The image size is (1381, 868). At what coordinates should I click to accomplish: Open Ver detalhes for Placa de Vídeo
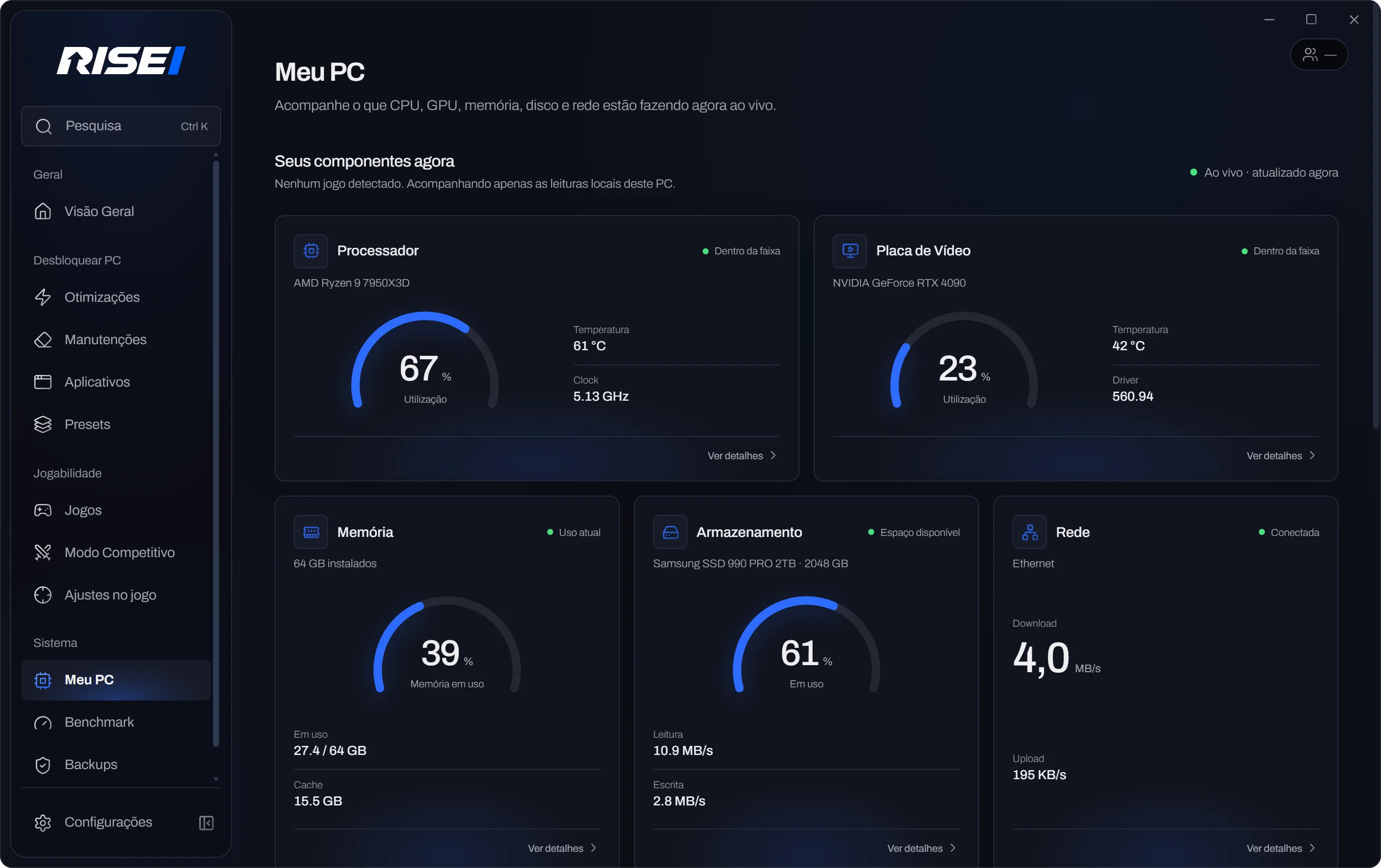pos(1281,456)
